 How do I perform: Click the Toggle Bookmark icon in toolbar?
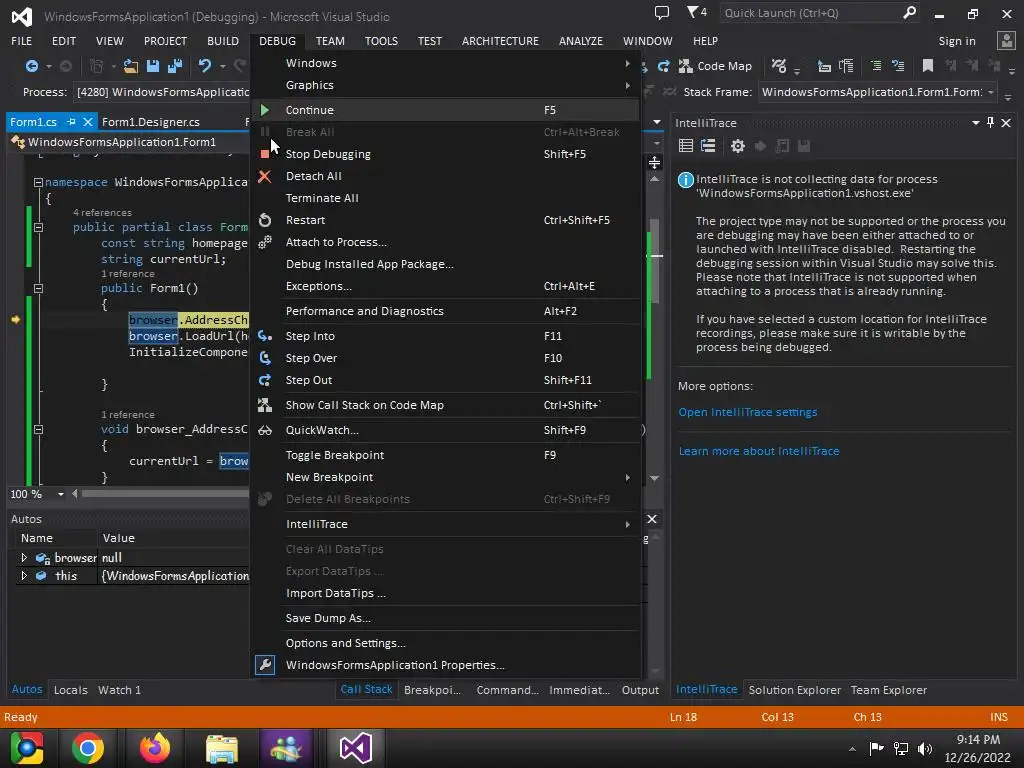[x=927, y=66]
